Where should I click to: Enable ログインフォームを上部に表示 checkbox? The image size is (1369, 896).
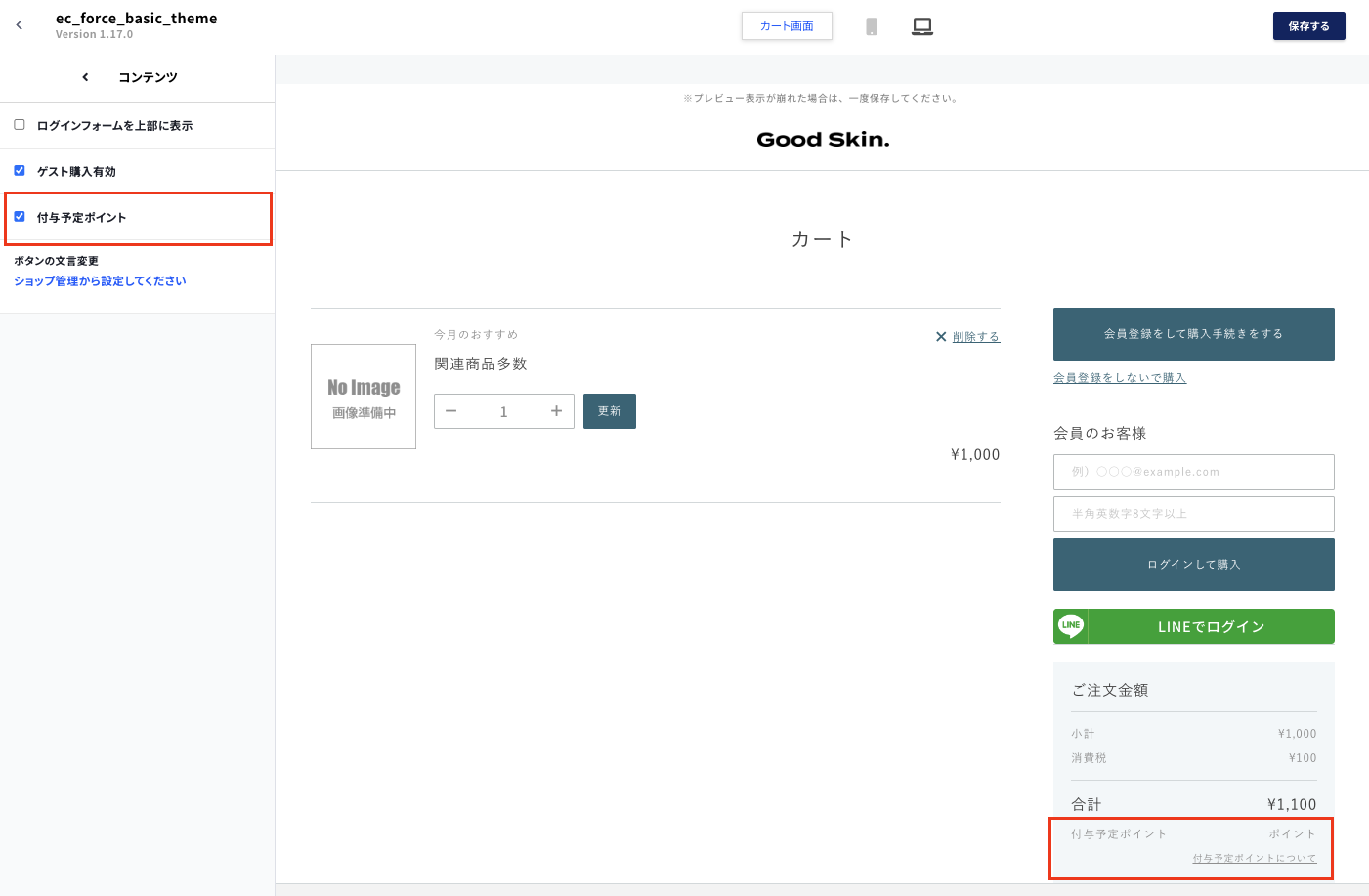point(20,125)
